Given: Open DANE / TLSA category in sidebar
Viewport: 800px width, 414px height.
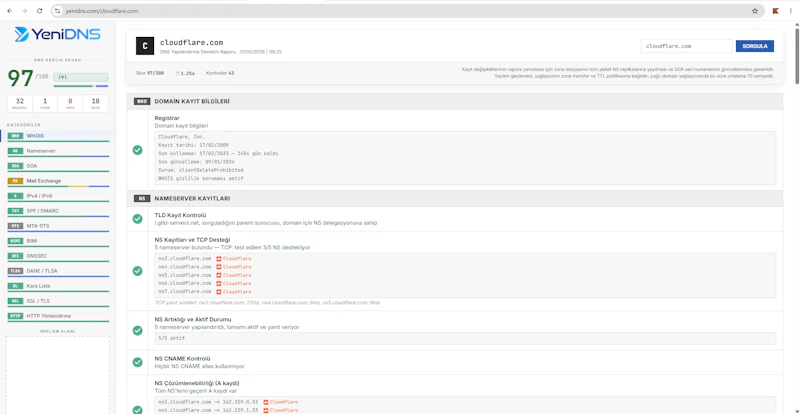Looking at the screenshot, I should click(x=58, y=271).
